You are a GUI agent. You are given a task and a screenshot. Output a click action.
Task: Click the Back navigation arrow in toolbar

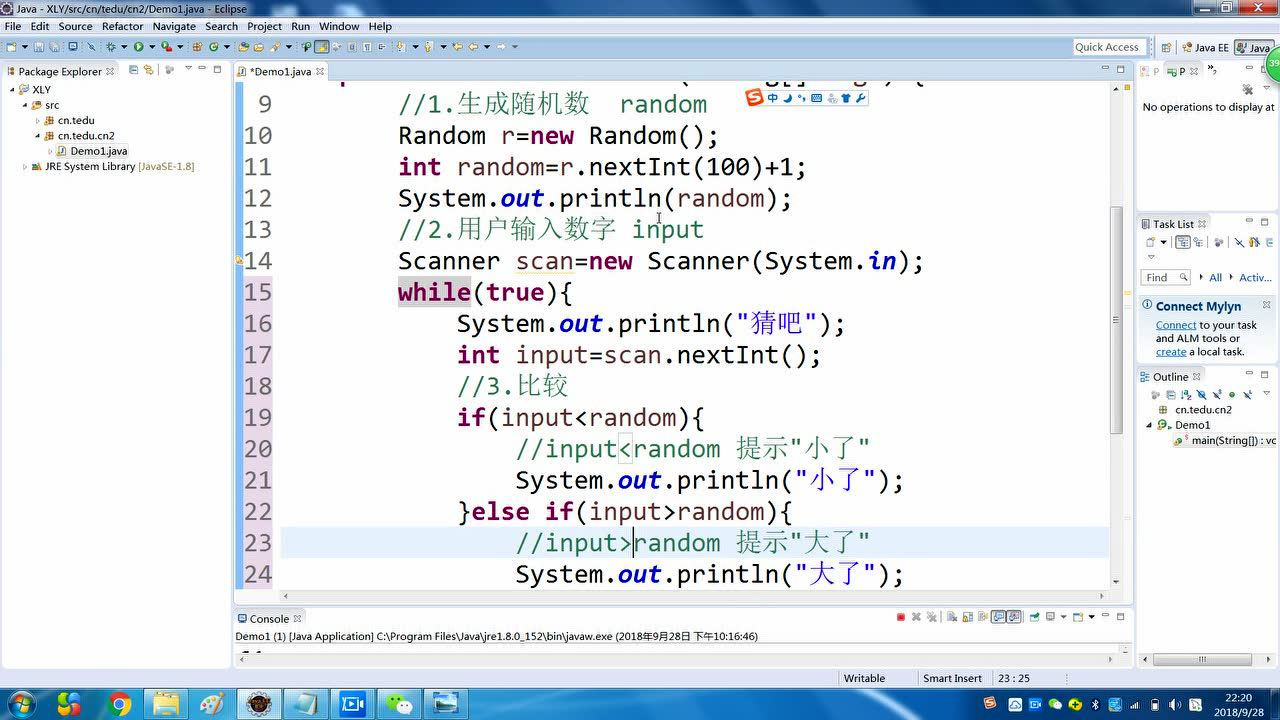coord(473,46)
